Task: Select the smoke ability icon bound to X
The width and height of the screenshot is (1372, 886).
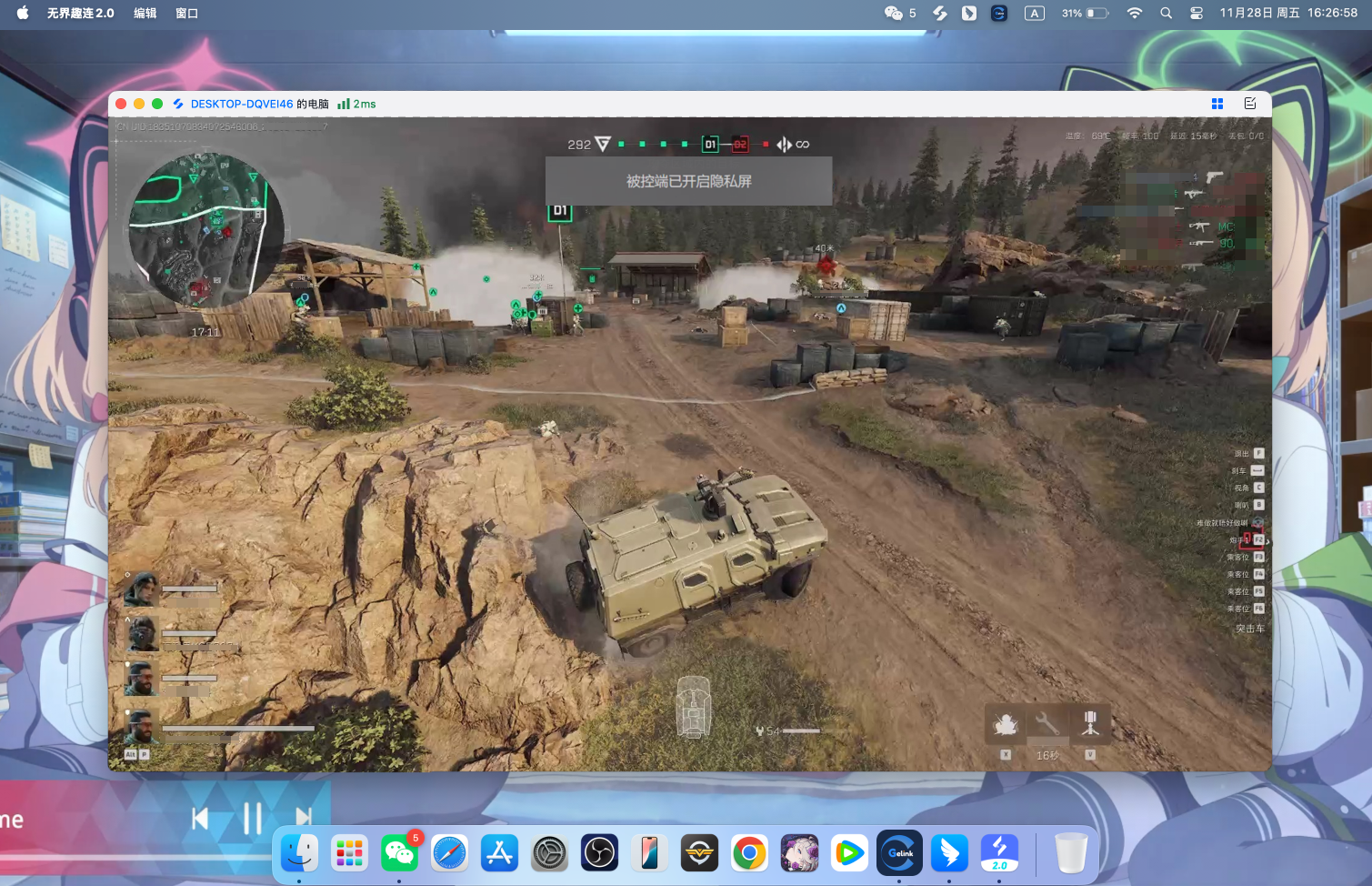Action: pyautogui.click(x=1006, y=725)
